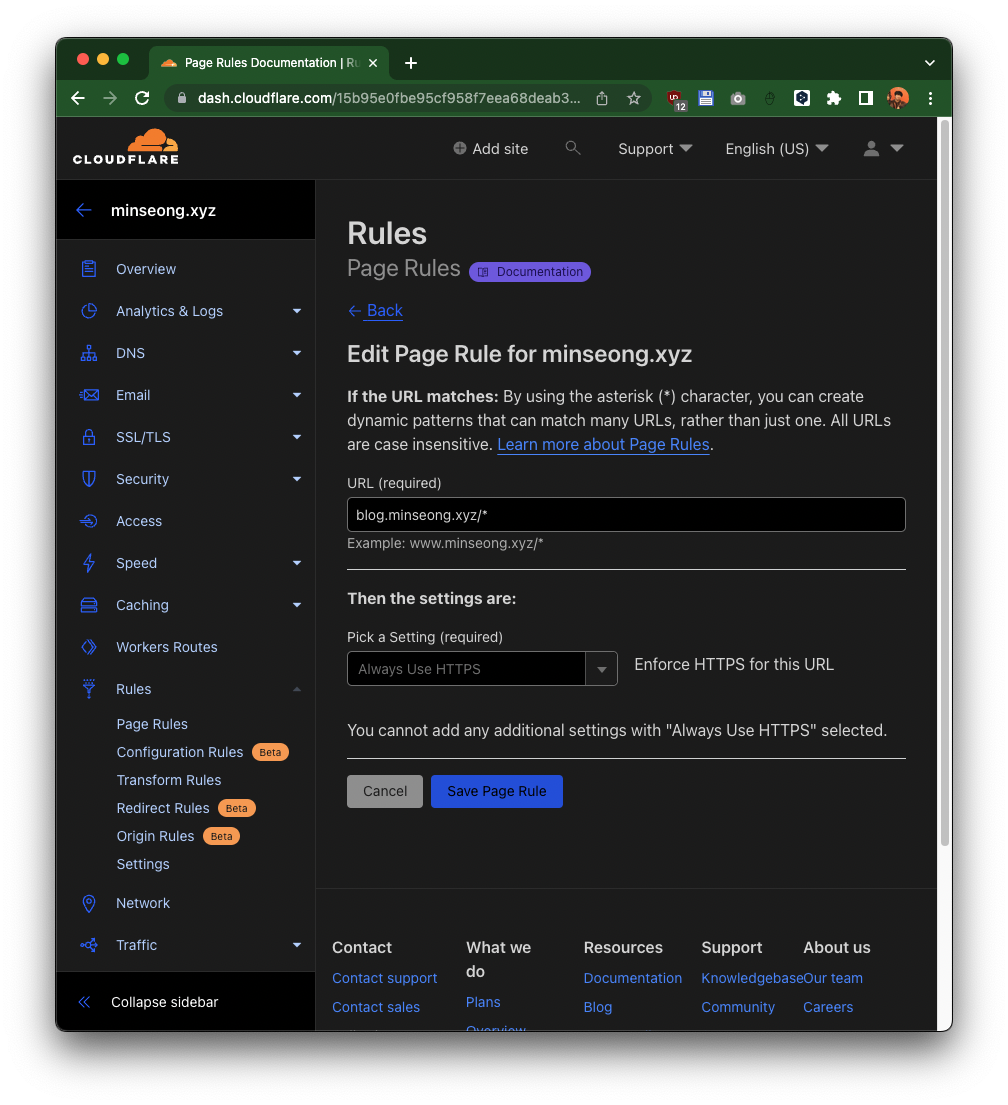1008x1105 pixels.
Task: Click the Cancel button
Action: point(385,791)
